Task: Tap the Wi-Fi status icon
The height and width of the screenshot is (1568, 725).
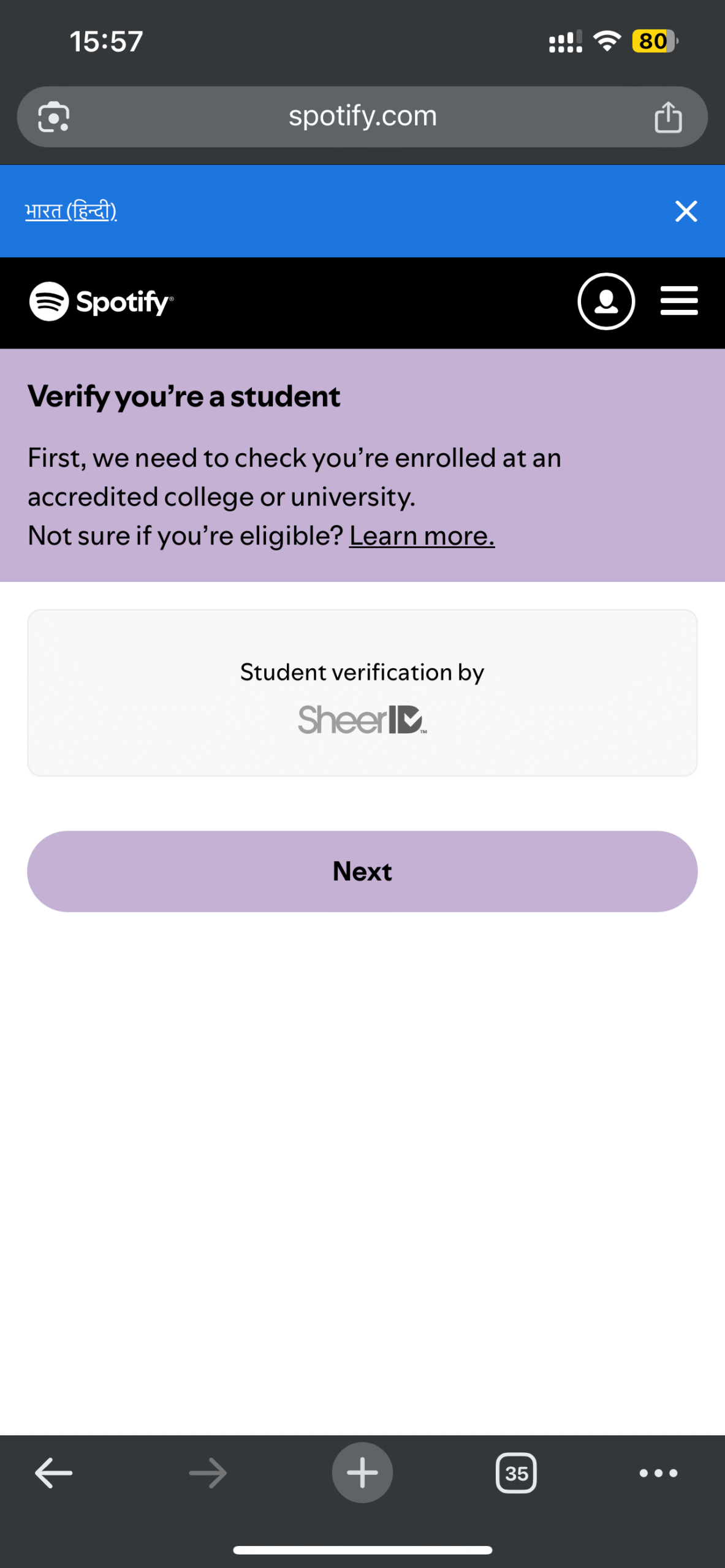Action: pyautogui.click(x=607, y=42)
